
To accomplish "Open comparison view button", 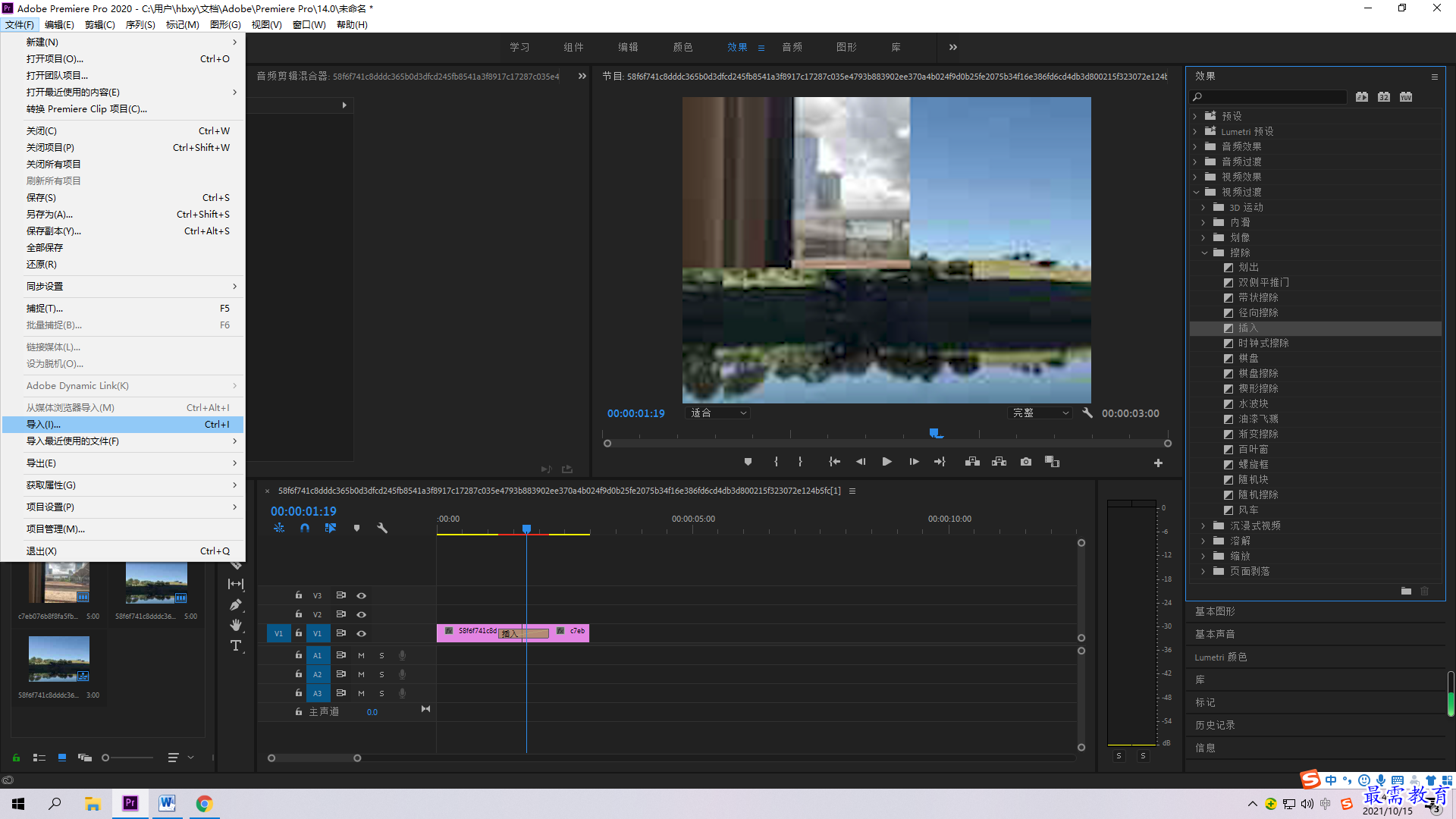I will (x=1052, y=462).
